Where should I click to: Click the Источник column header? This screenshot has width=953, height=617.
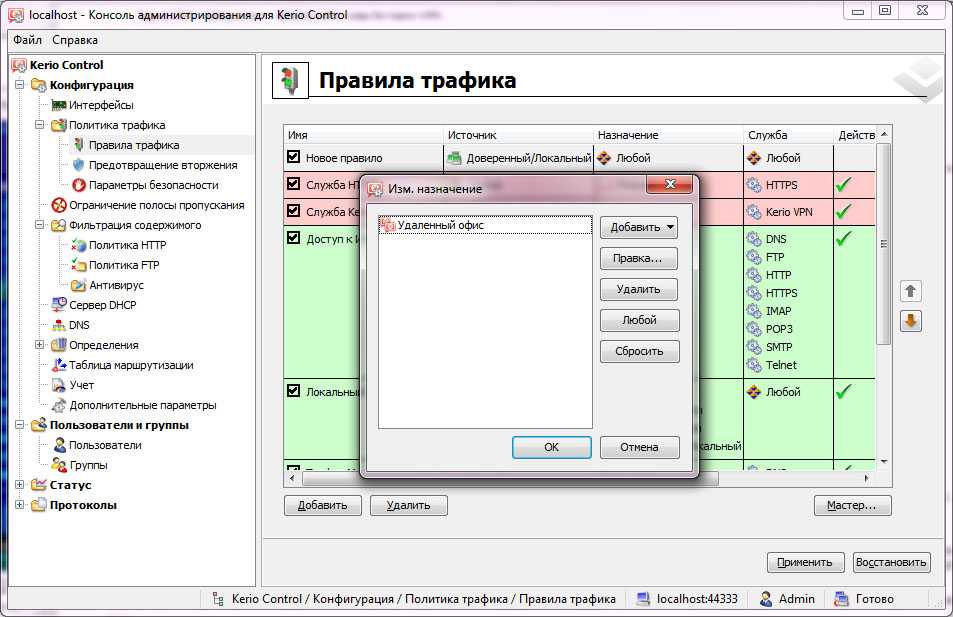point(518,135)
